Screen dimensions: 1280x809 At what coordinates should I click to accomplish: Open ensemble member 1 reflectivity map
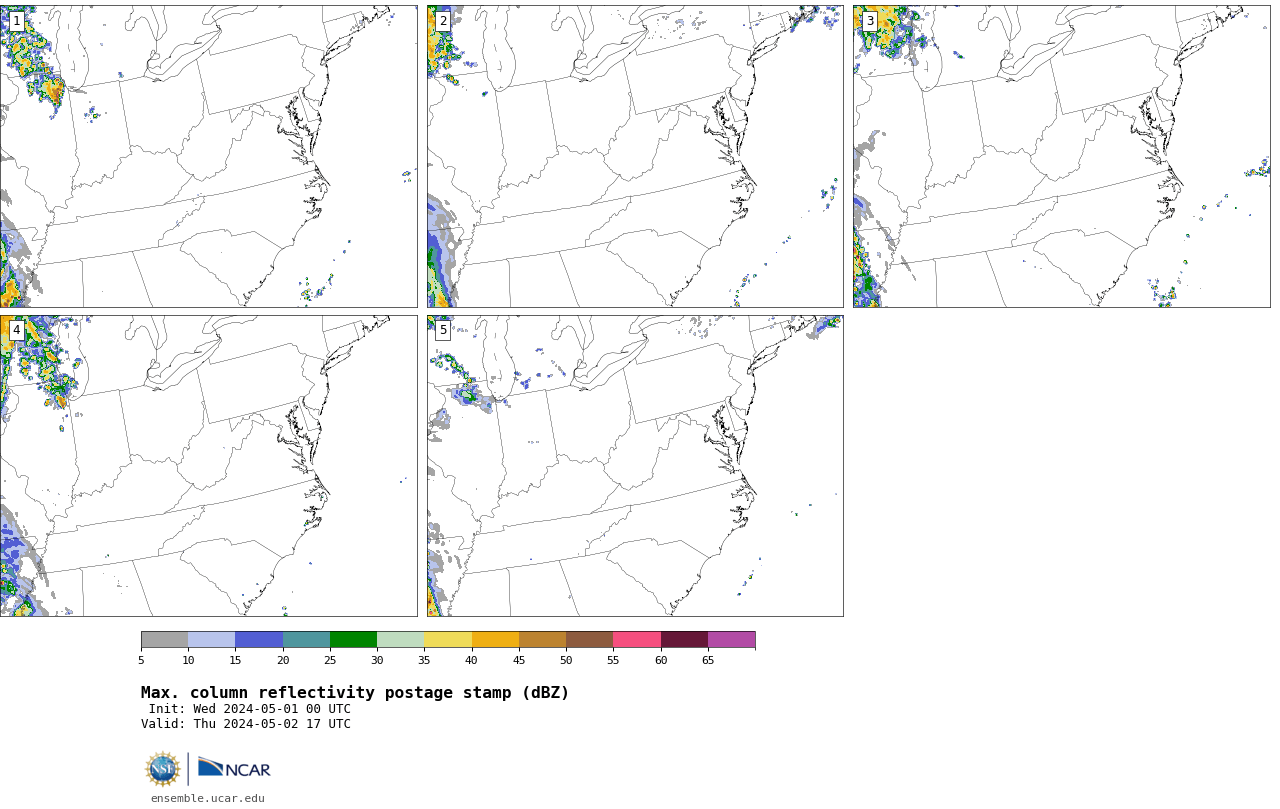coord(208,156)
